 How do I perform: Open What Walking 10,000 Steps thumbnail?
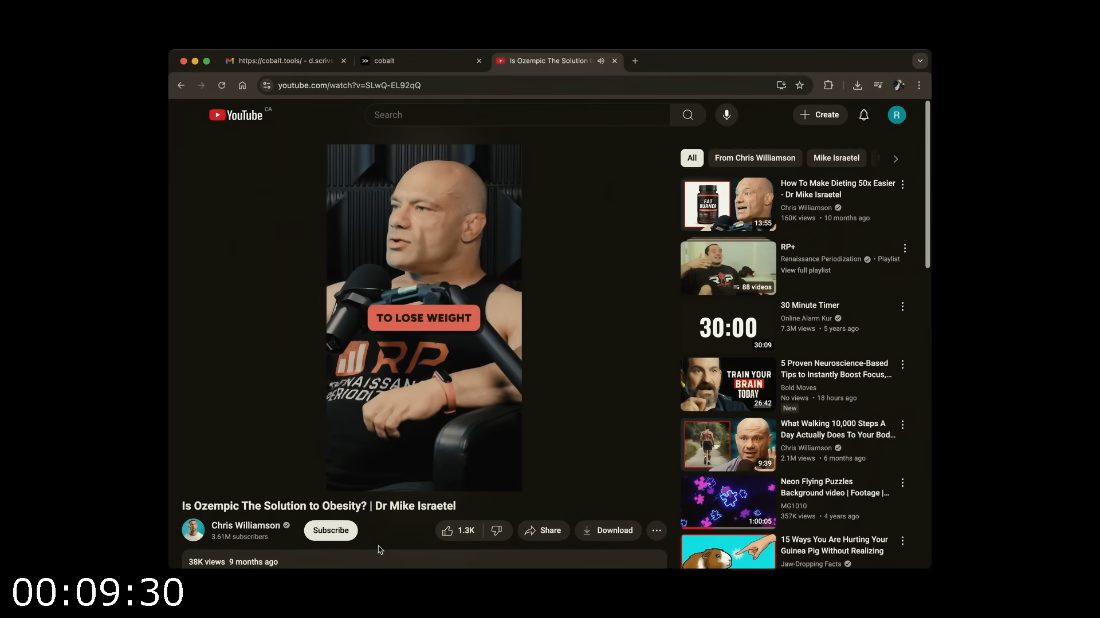(x=728, y=445)
